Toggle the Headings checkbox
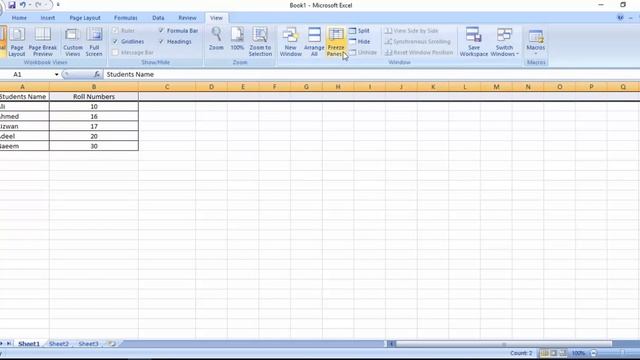 click(161, 42)
